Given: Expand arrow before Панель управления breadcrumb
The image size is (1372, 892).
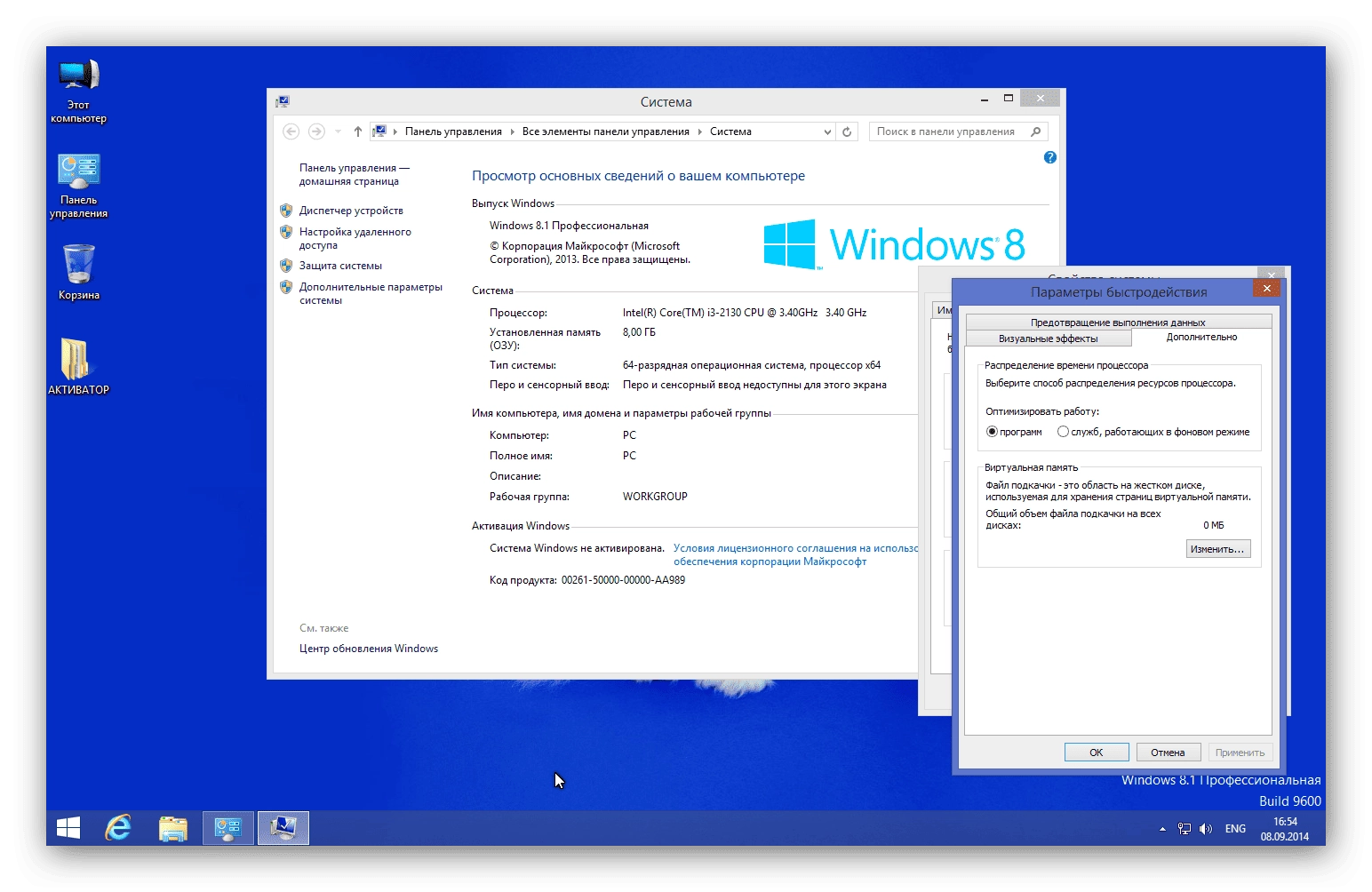Looking at the screenshot, I should coord(395,131).
